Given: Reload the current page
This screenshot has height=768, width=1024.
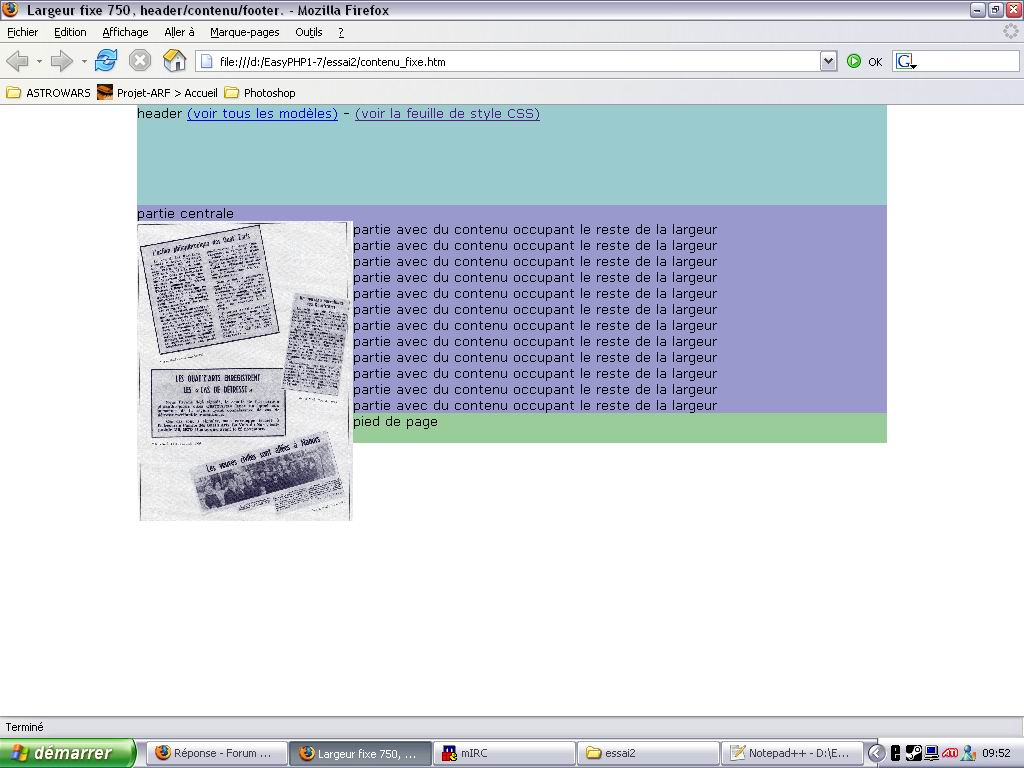Looking at the screenshot, I should 106,61.
